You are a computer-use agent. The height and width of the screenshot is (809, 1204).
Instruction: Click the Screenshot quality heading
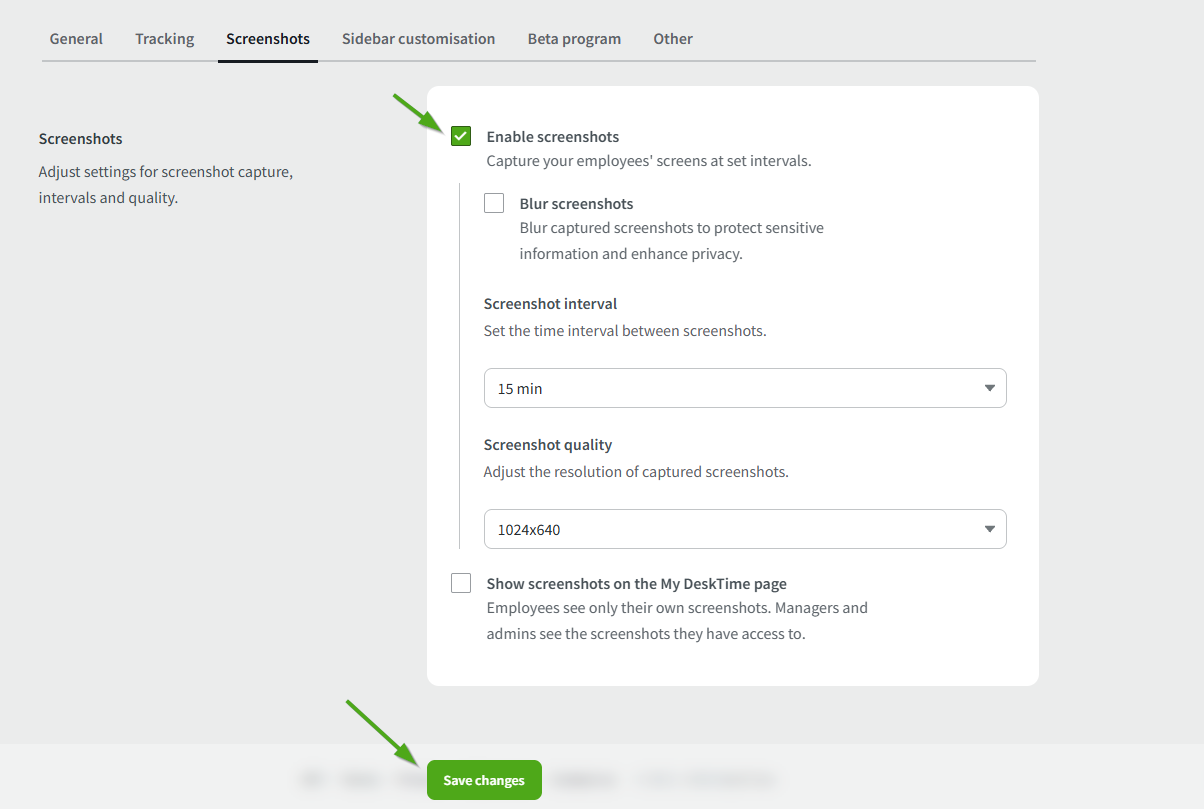(x=547, y=445)
